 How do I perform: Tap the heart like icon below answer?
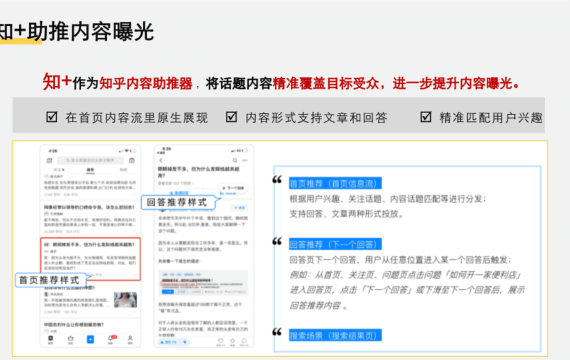221,341
